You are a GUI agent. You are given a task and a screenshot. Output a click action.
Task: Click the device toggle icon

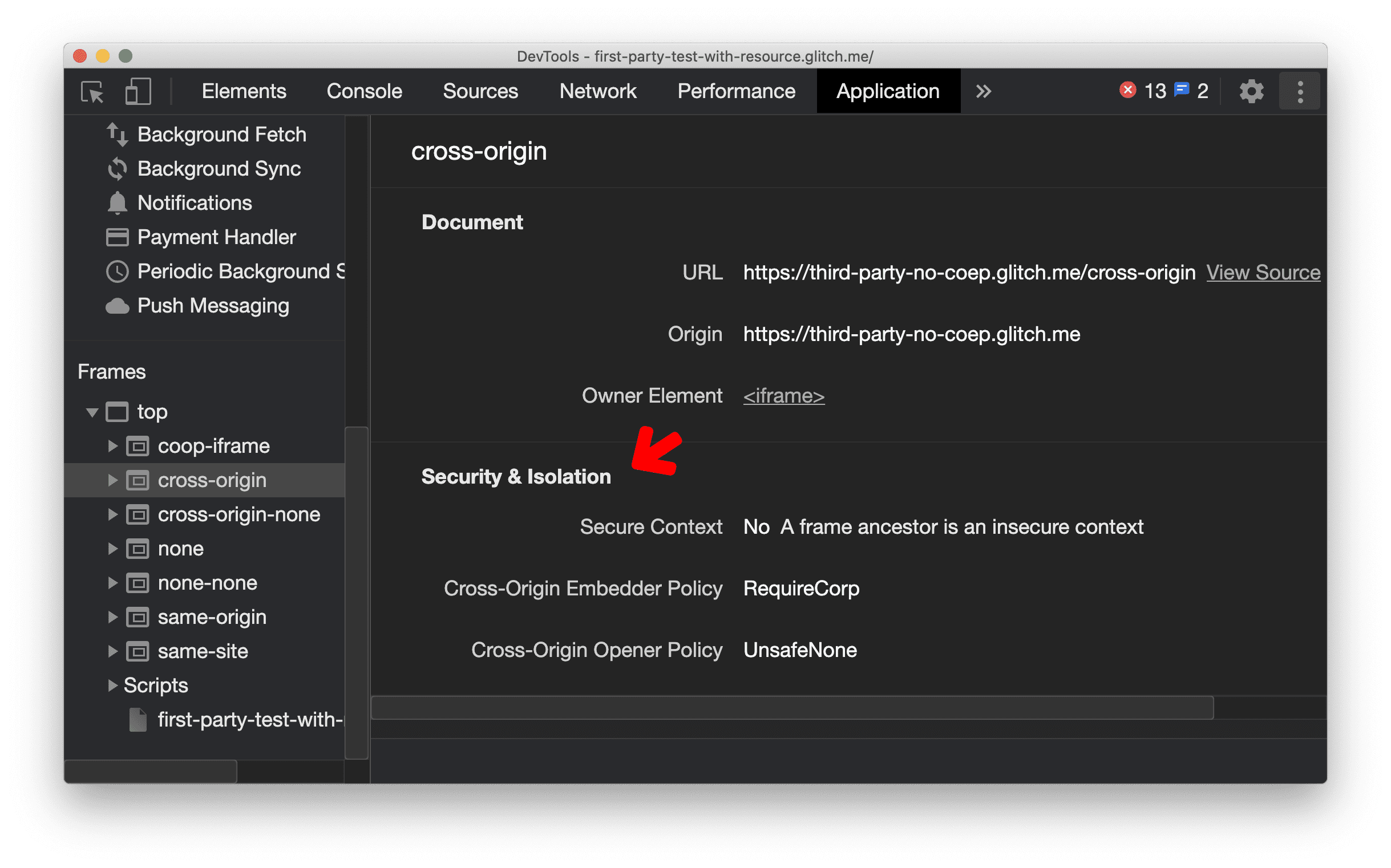pos(137,91)
